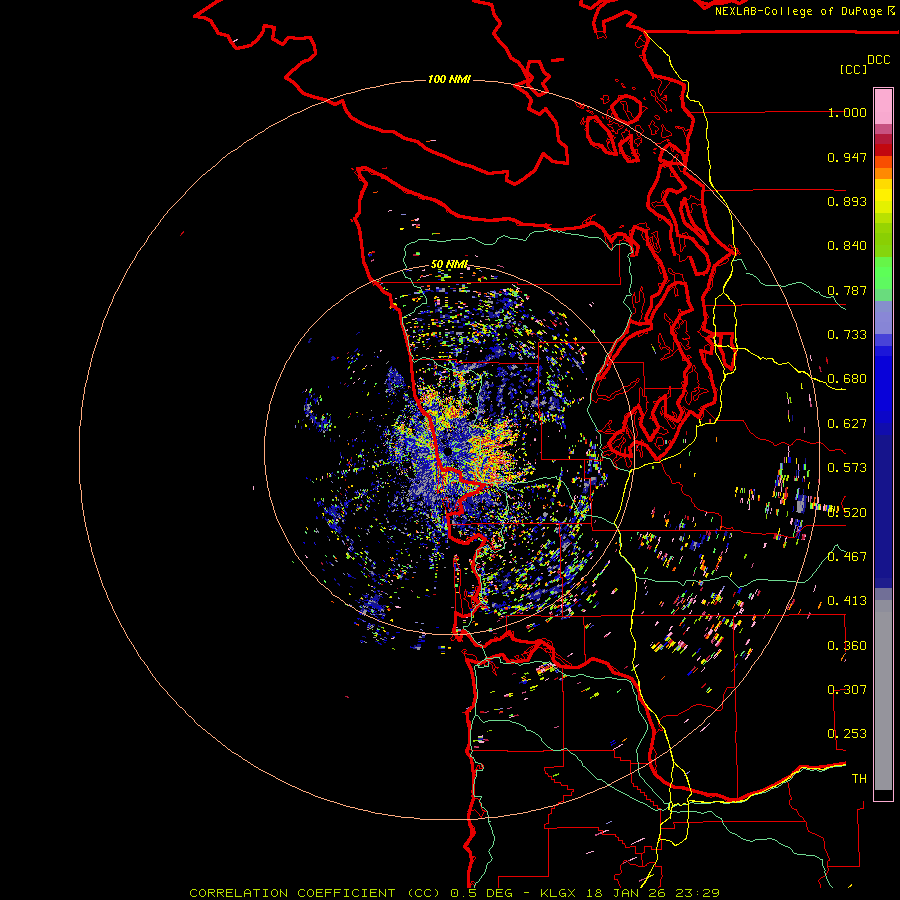This screenshot has height=900, width=900.
Task: Select the 0.947 scale value
Action: 847,157
